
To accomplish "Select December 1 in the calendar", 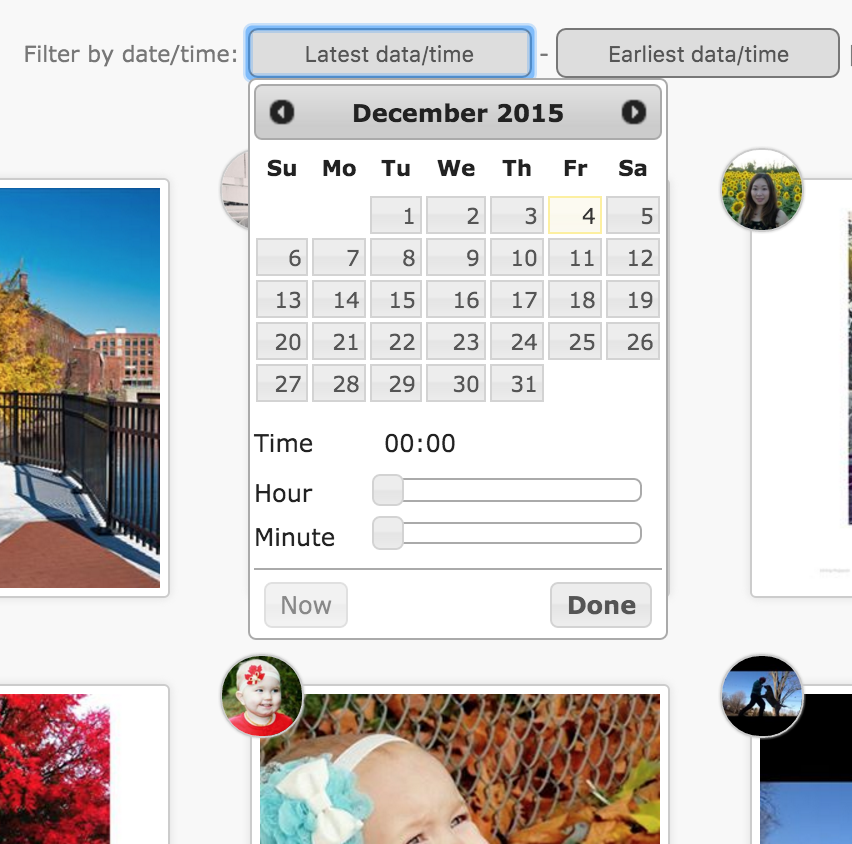I will 397,215.
